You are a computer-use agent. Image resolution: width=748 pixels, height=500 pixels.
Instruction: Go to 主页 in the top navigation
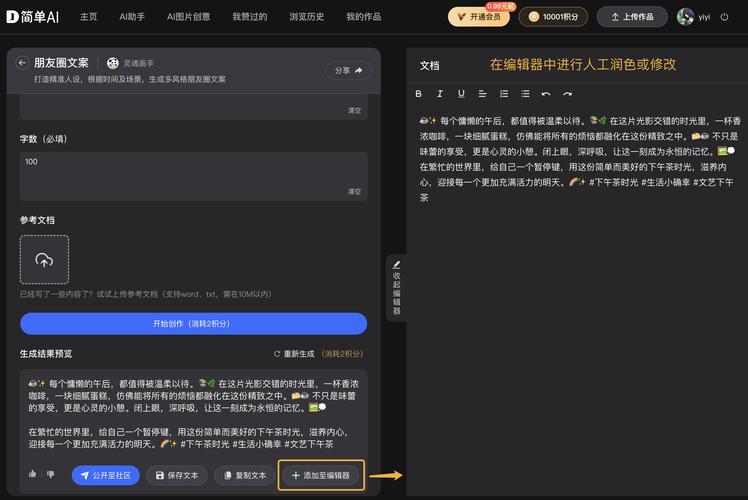coord(88,17)
